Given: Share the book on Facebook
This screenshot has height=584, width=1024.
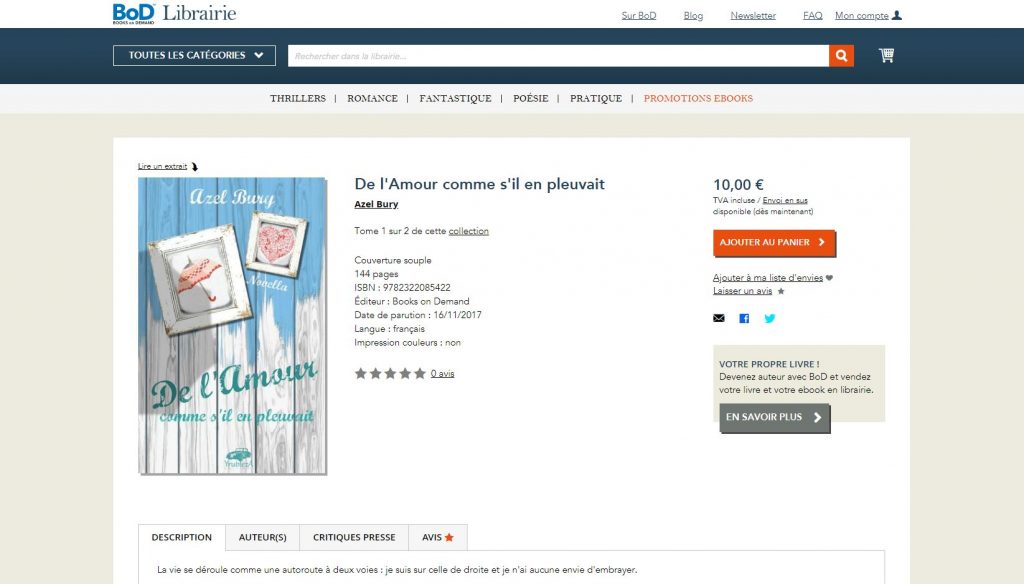Looking at the screenshot, I should [x=744, y=318].
